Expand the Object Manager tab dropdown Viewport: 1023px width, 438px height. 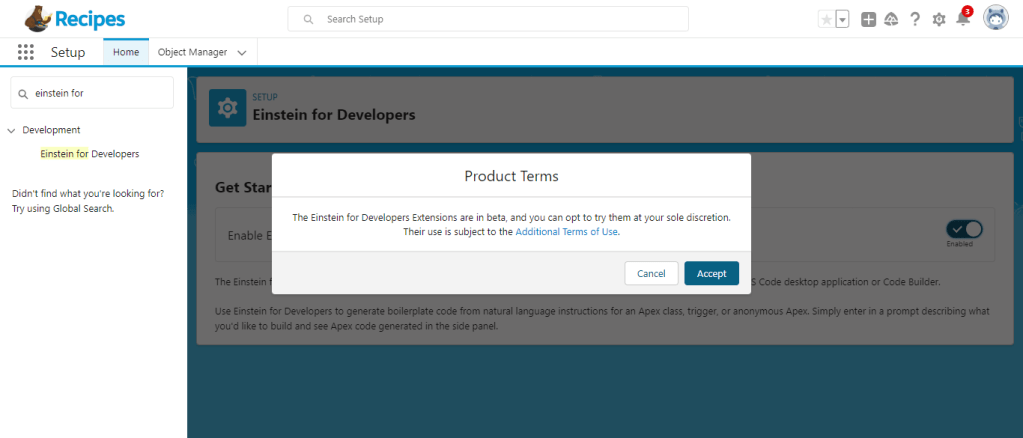(242, 53)
